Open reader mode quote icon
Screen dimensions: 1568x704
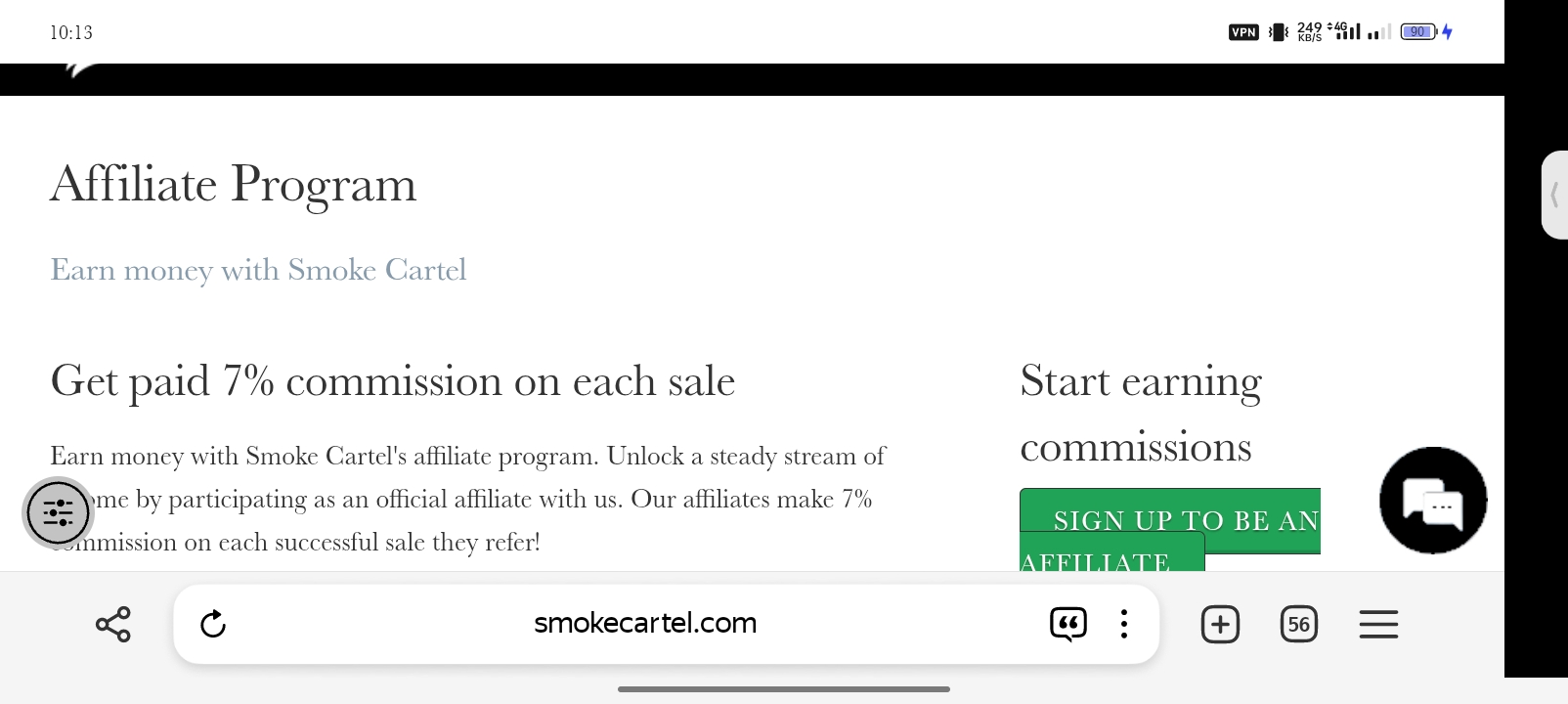(1067, 624)
